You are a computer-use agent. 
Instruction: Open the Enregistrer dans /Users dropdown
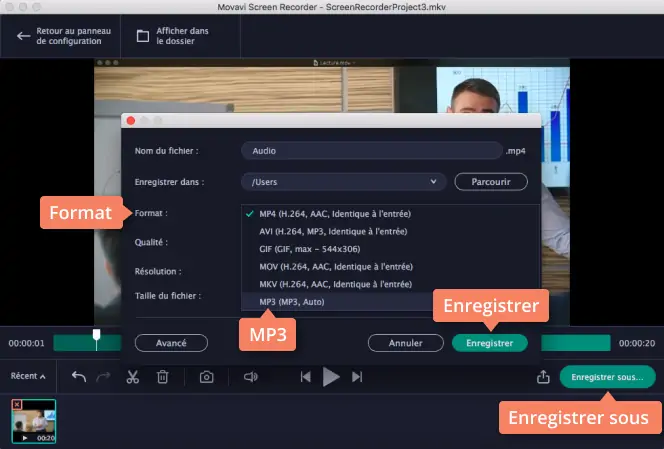(x=343, y=182)
